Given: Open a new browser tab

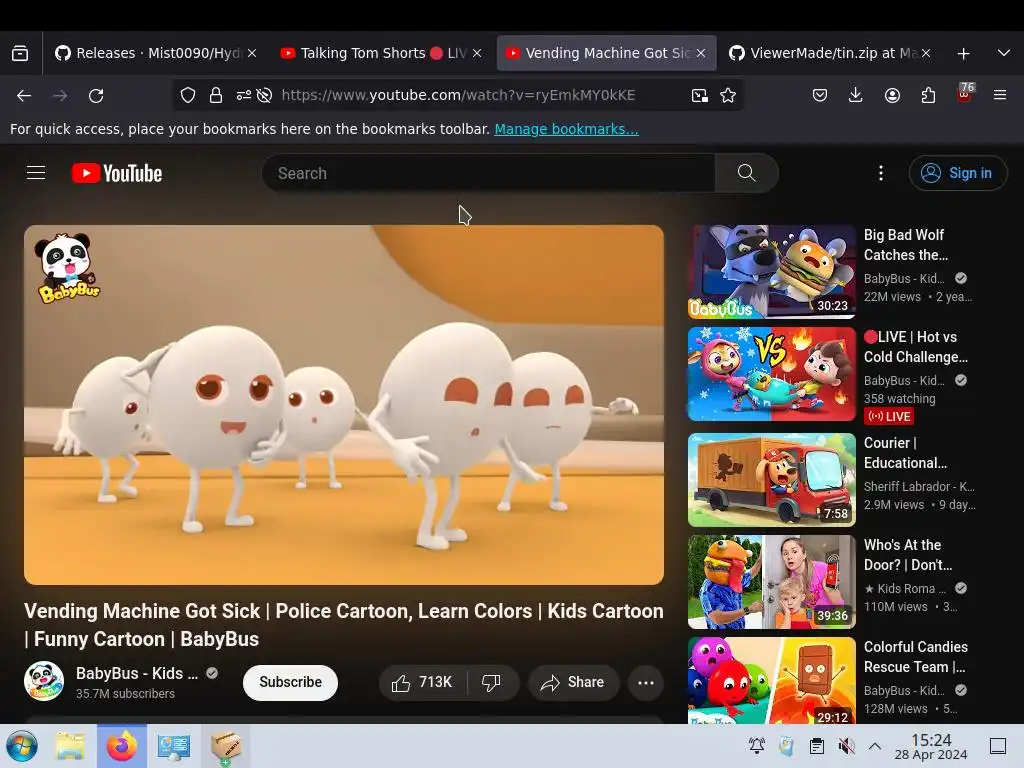Looking at the screenshot, I should [963, 54].
